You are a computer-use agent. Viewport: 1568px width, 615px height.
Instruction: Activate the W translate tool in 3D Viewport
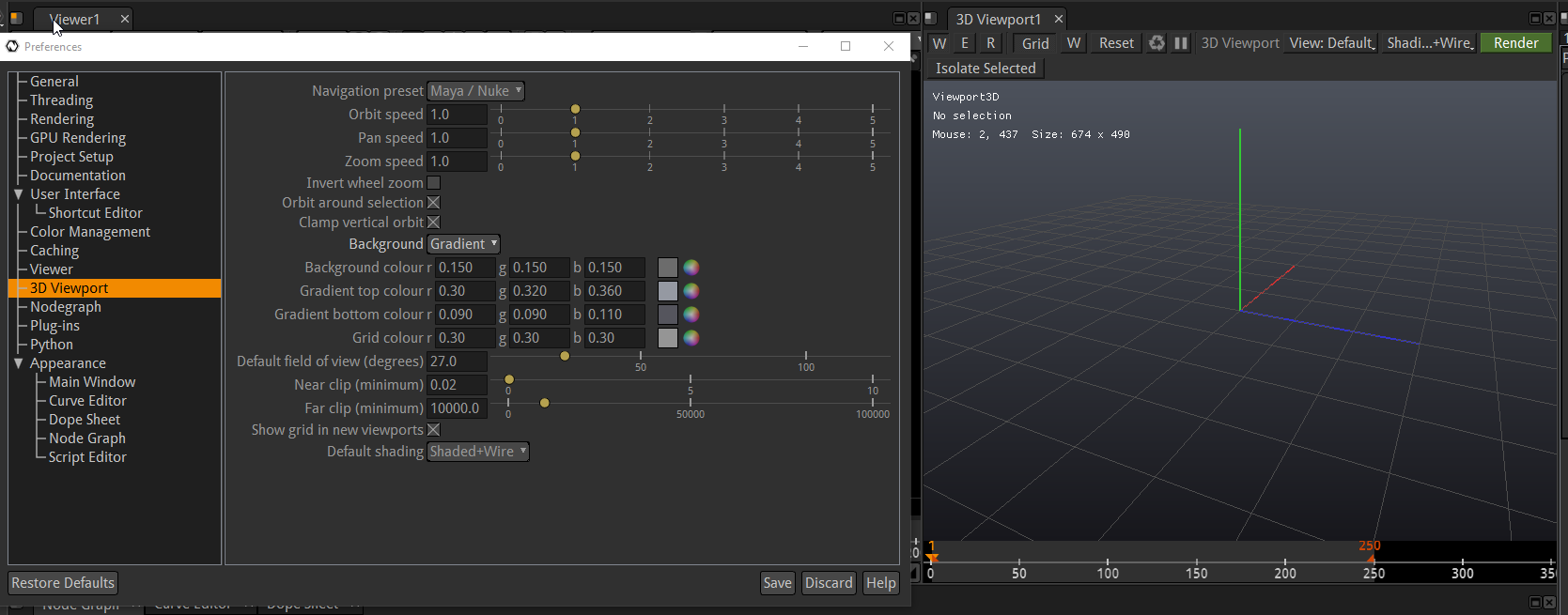939,43
